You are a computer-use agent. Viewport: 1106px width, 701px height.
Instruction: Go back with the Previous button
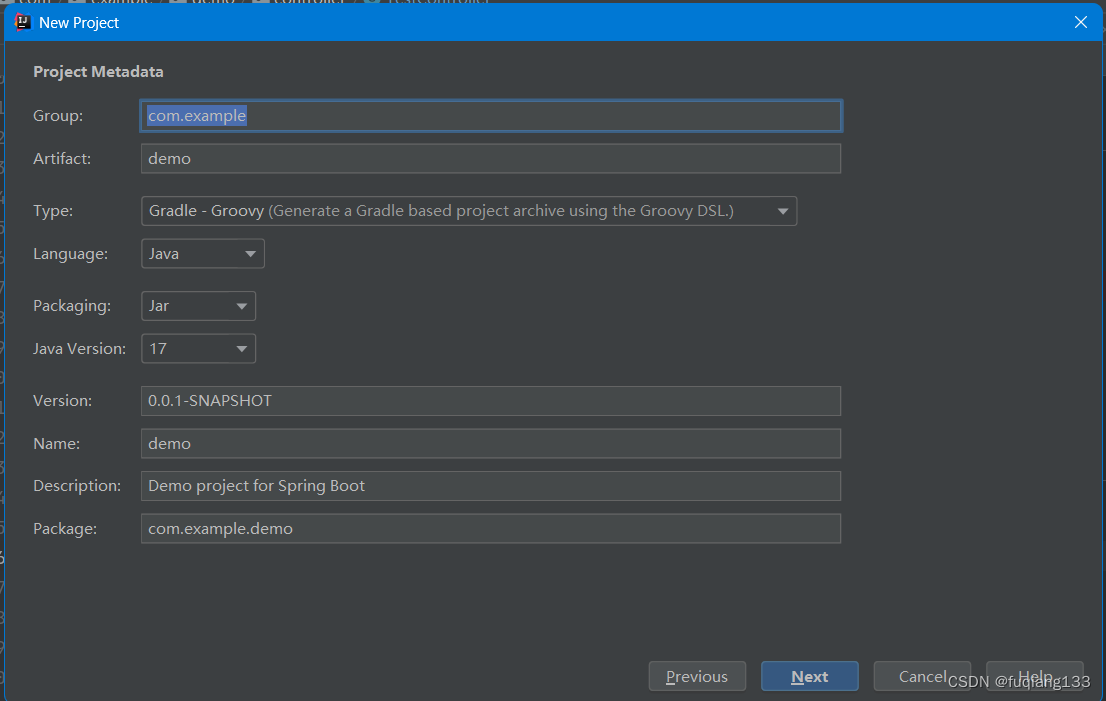697,676
